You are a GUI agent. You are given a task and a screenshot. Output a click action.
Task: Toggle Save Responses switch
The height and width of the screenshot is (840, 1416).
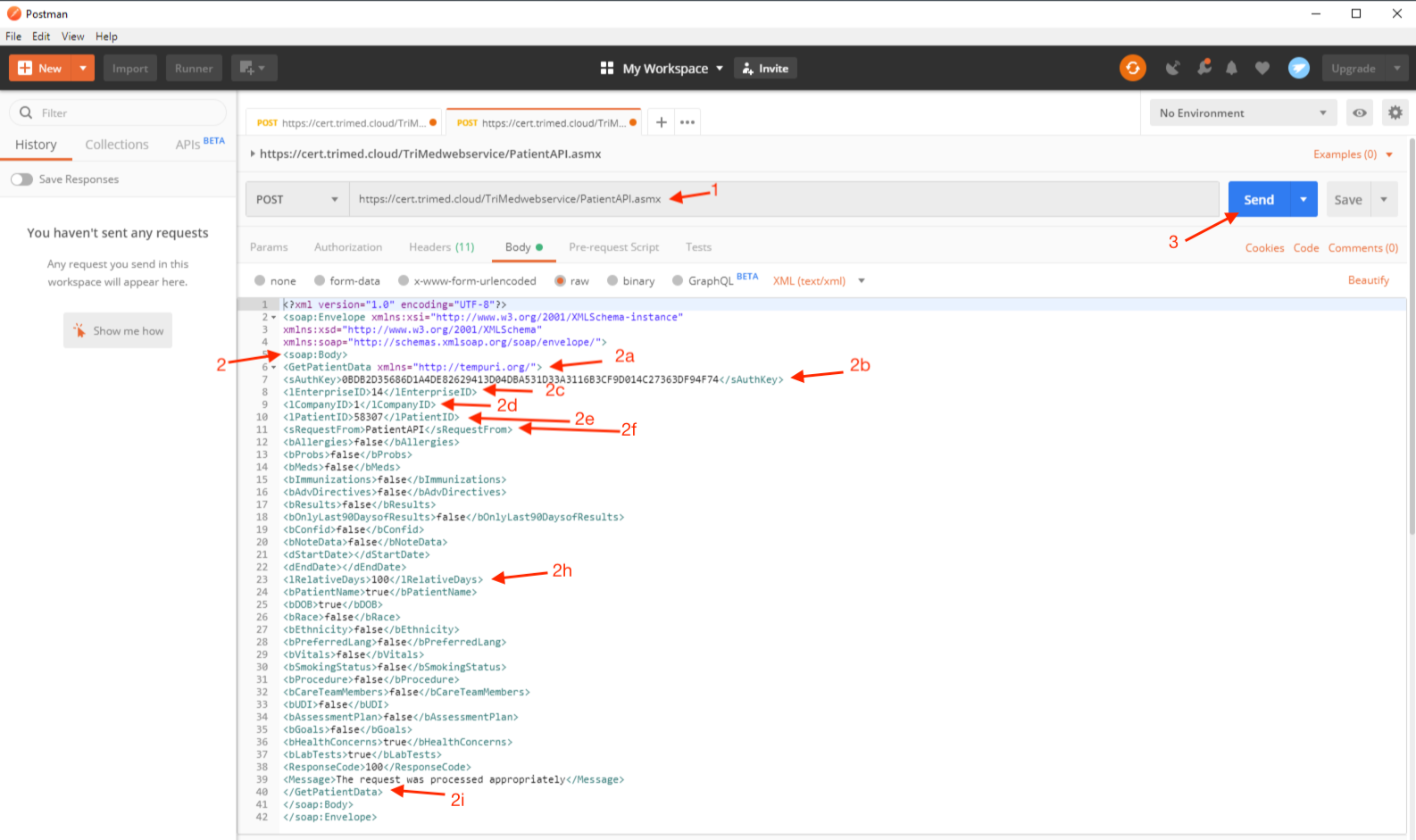(x=21, y=179)
